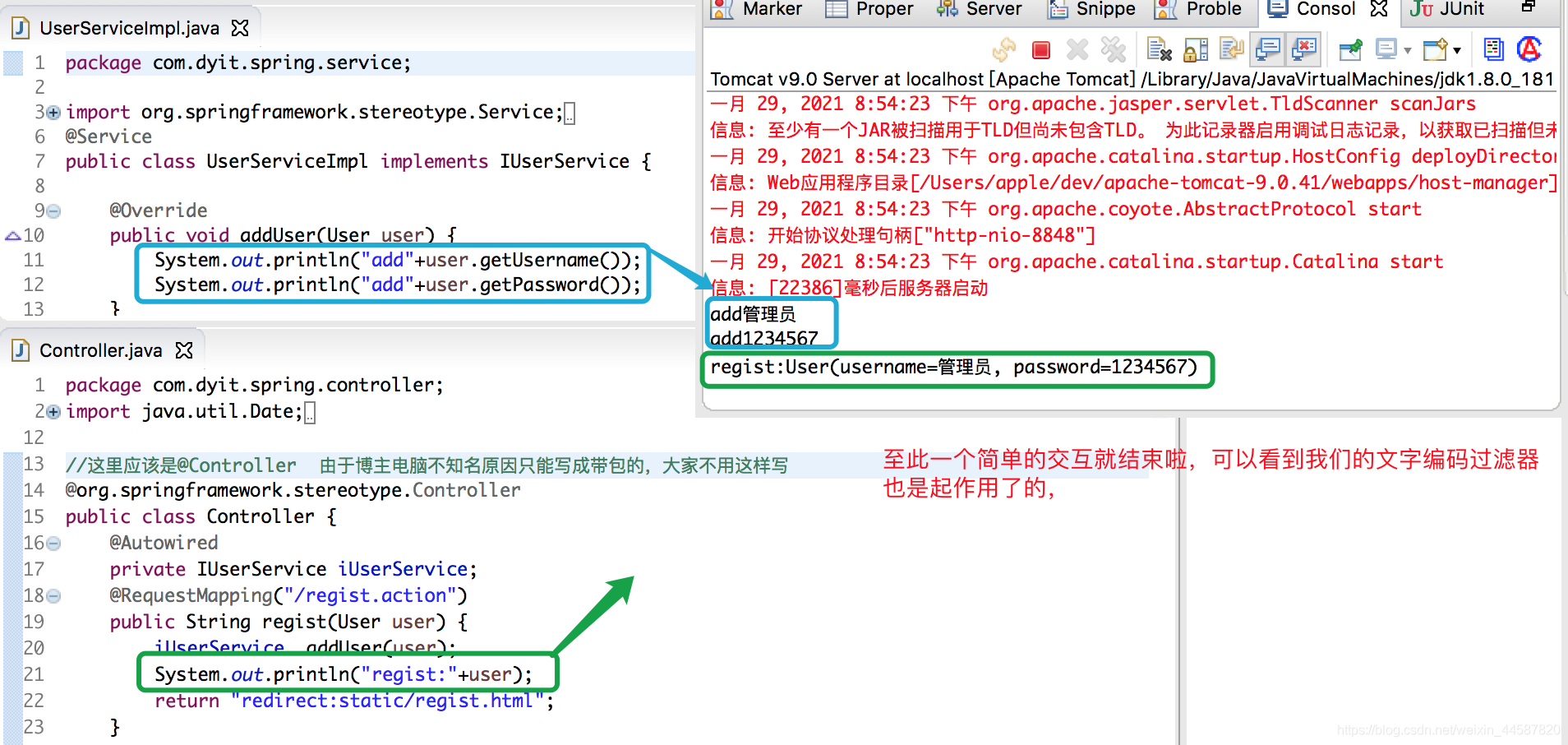Click the blue document icon in console toolbar

pos(1493,50)
